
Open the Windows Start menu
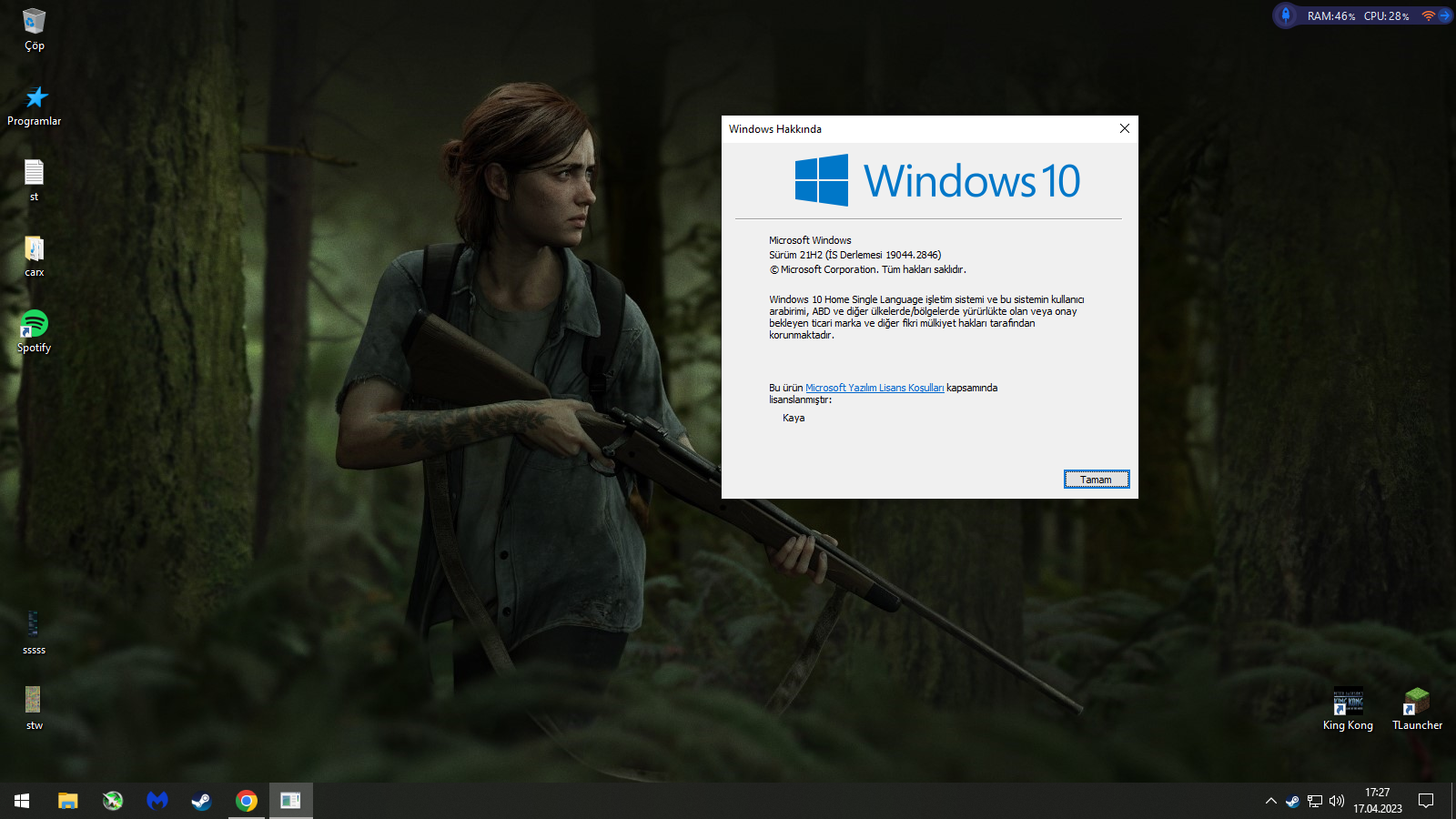tap(22, 801)
